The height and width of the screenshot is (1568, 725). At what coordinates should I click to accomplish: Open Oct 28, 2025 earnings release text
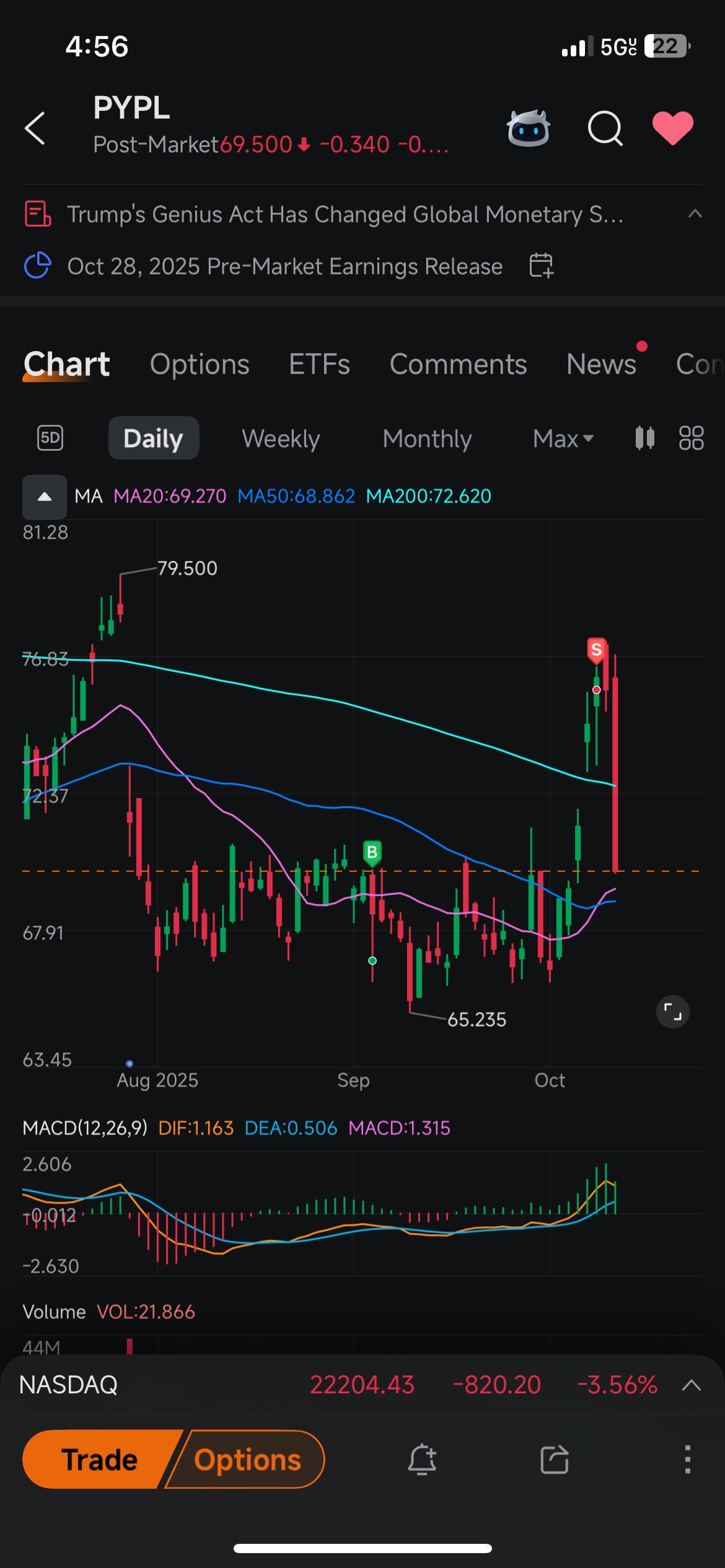coord(285,266)
